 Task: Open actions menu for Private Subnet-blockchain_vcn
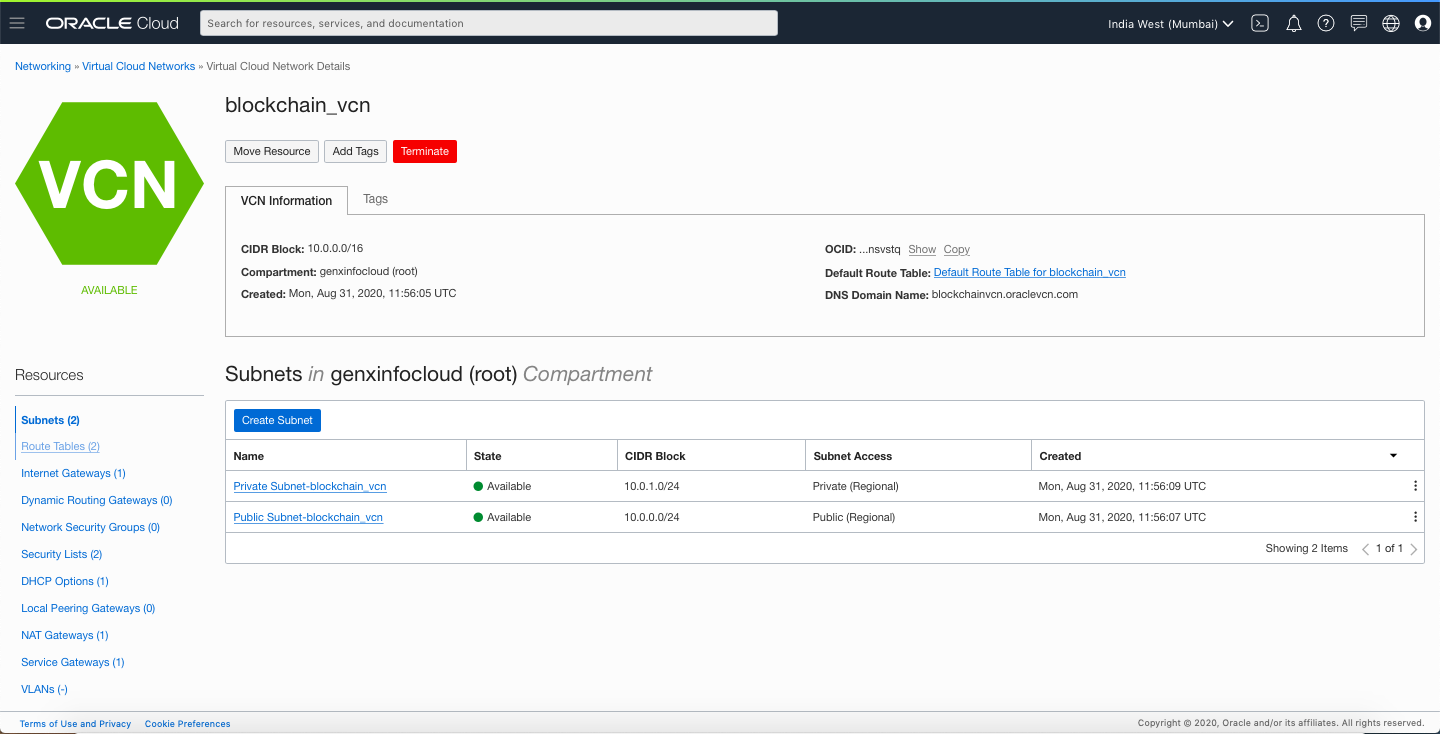click(x=1415, y=486)
